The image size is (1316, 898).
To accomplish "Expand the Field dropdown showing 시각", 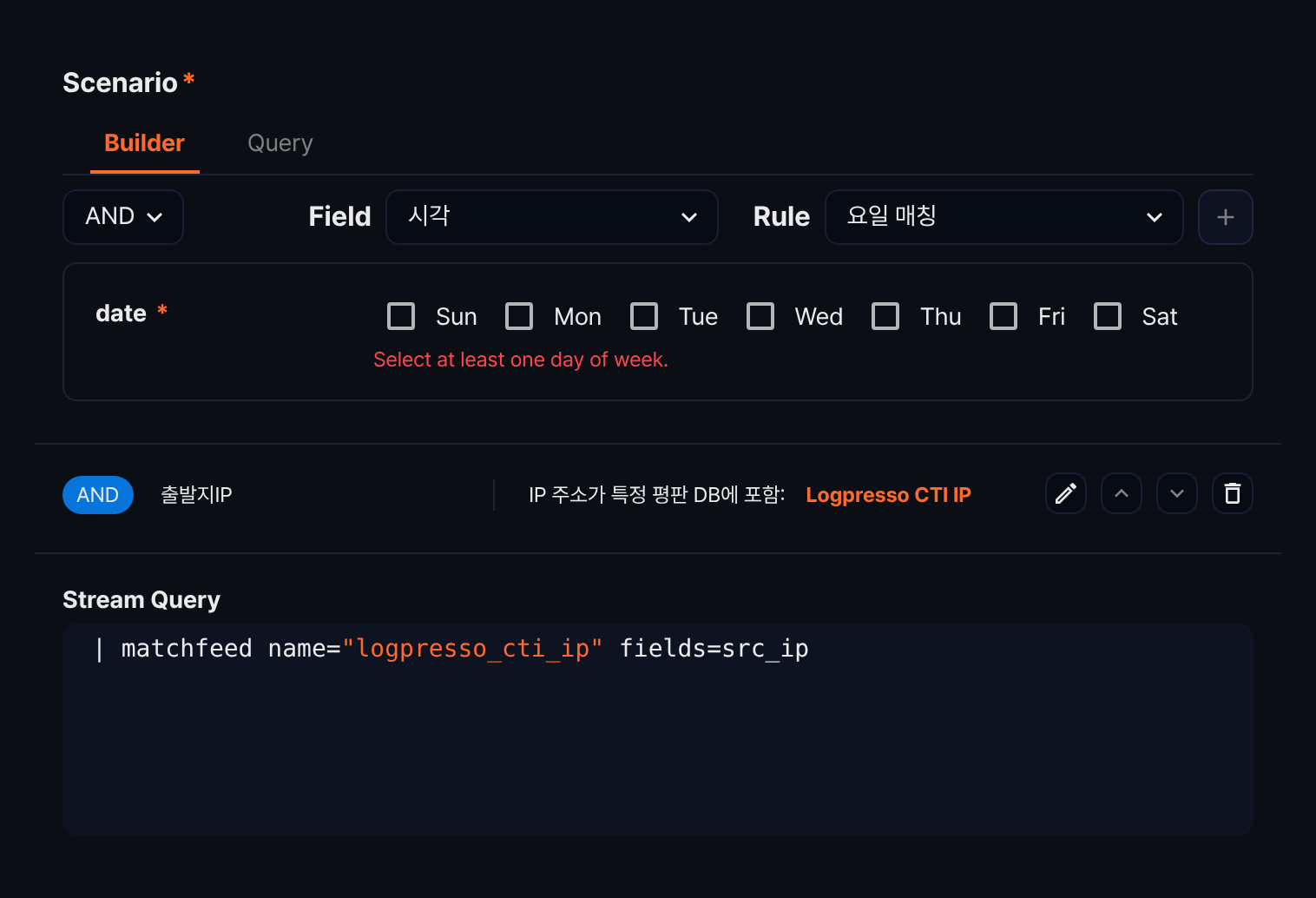I will [552, 217].
